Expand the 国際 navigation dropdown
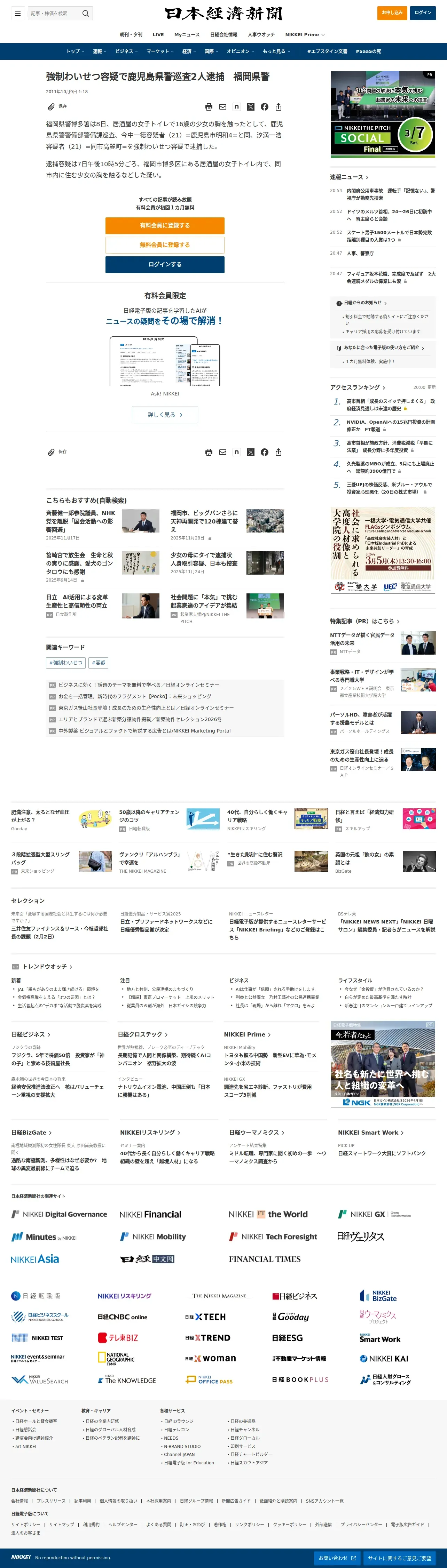447x1568 pixels. pos(212,51)
